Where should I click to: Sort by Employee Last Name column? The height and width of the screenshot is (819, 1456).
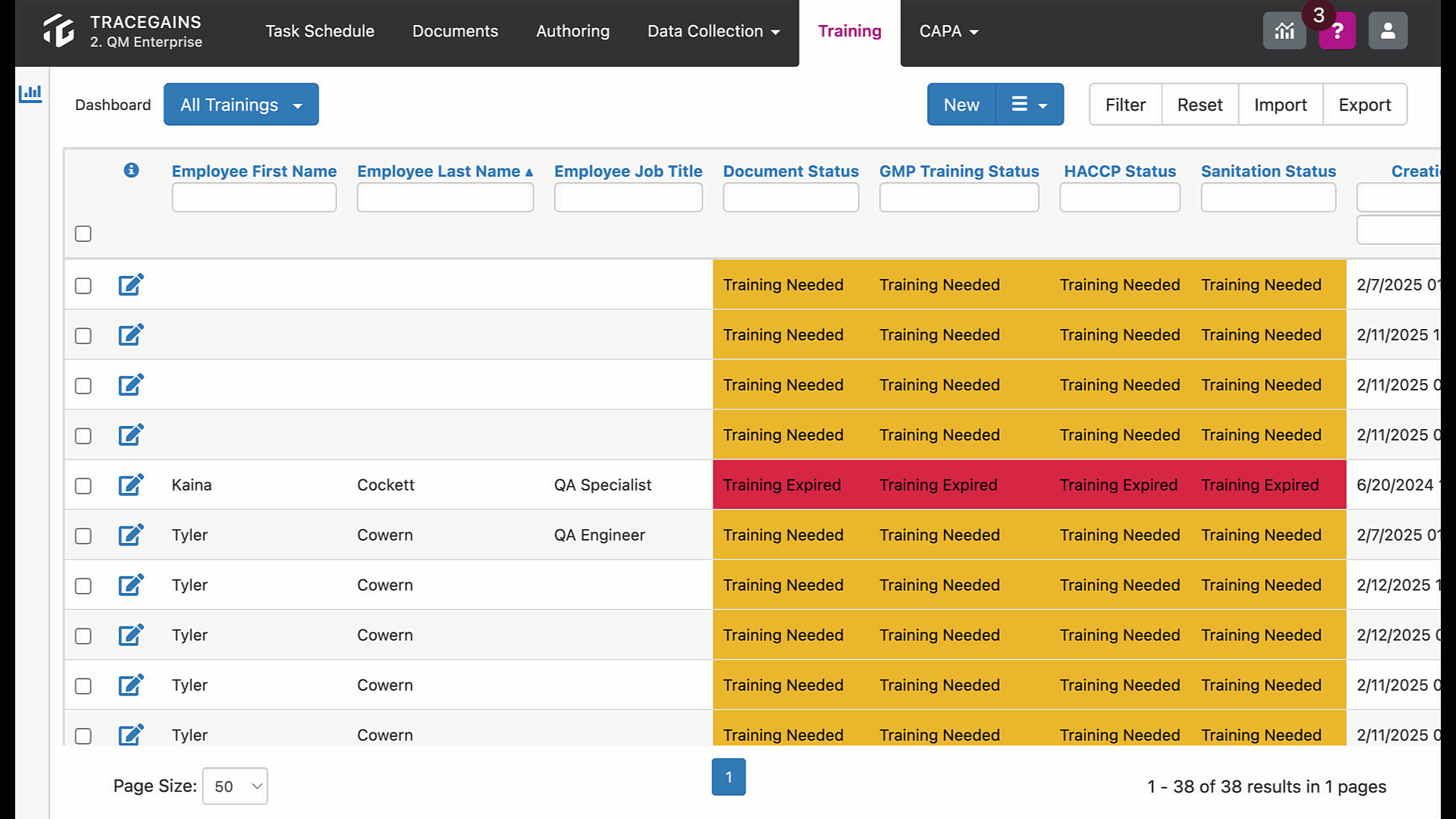[444, 171]
